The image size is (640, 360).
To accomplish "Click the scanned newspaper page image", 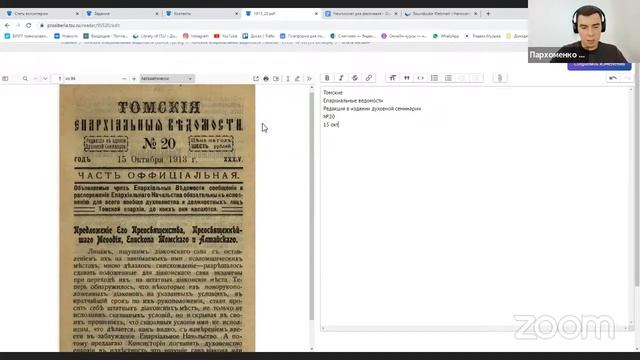I will (157, 218).
